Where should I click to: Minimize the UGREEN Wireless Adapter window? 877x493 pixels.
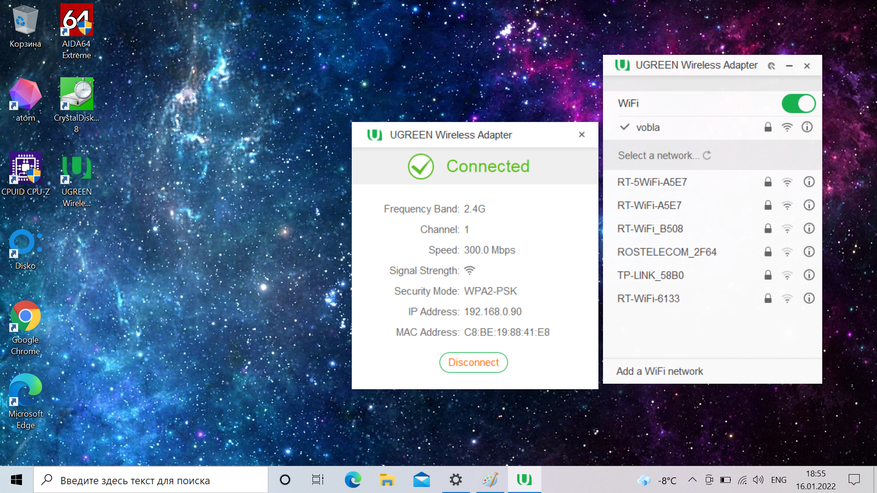click(789, 66)
